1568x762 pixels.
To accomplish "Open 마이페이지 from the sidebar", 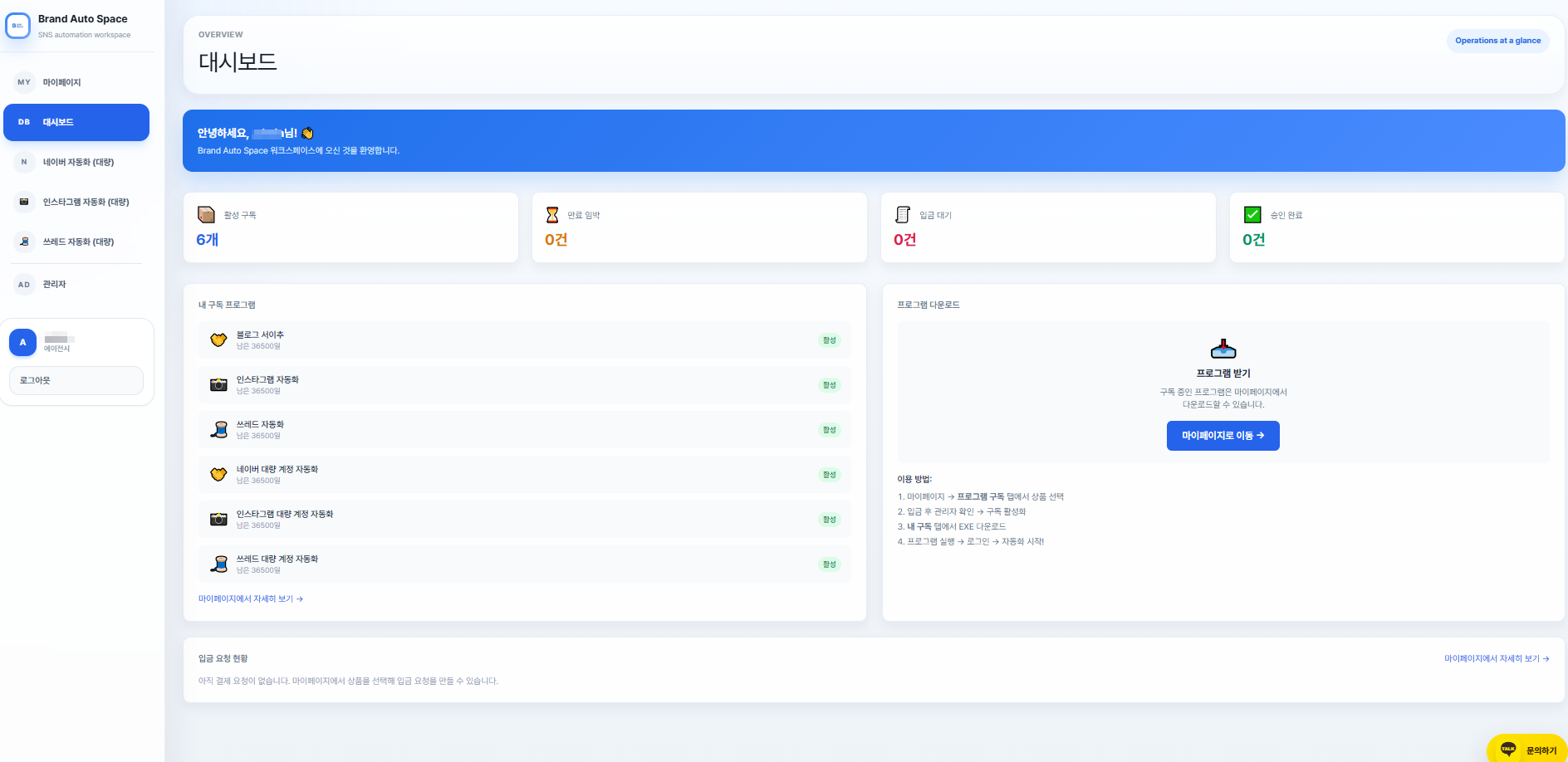I will pos(76,82).
